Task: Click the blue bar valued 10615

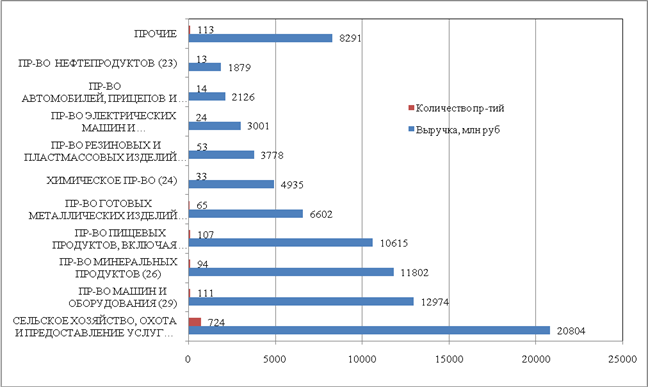Action: (281, 243)
